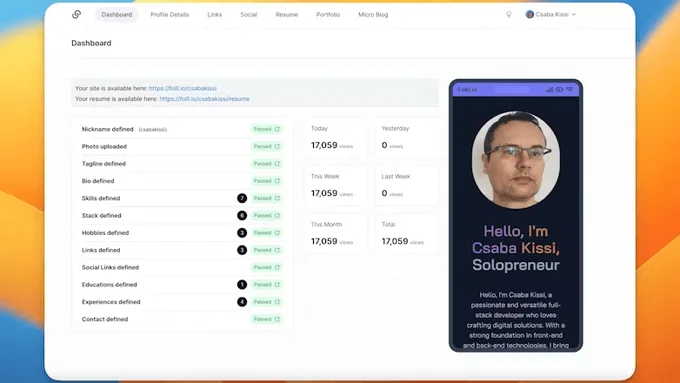
Task: Click the '(csabakissi)' nickname text
Action: tap(153, 129)
